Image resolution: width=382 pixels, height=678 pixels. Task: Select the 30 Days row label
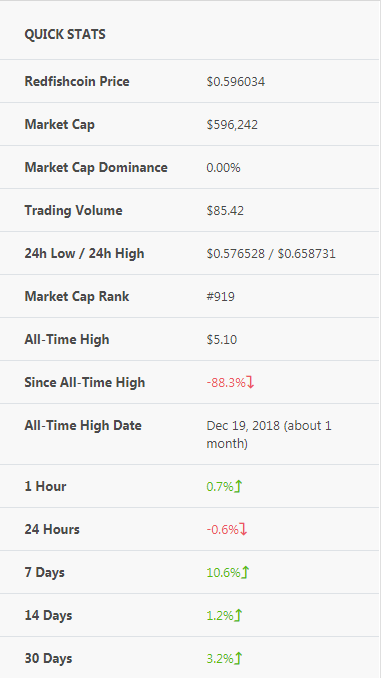coord(48,659)
